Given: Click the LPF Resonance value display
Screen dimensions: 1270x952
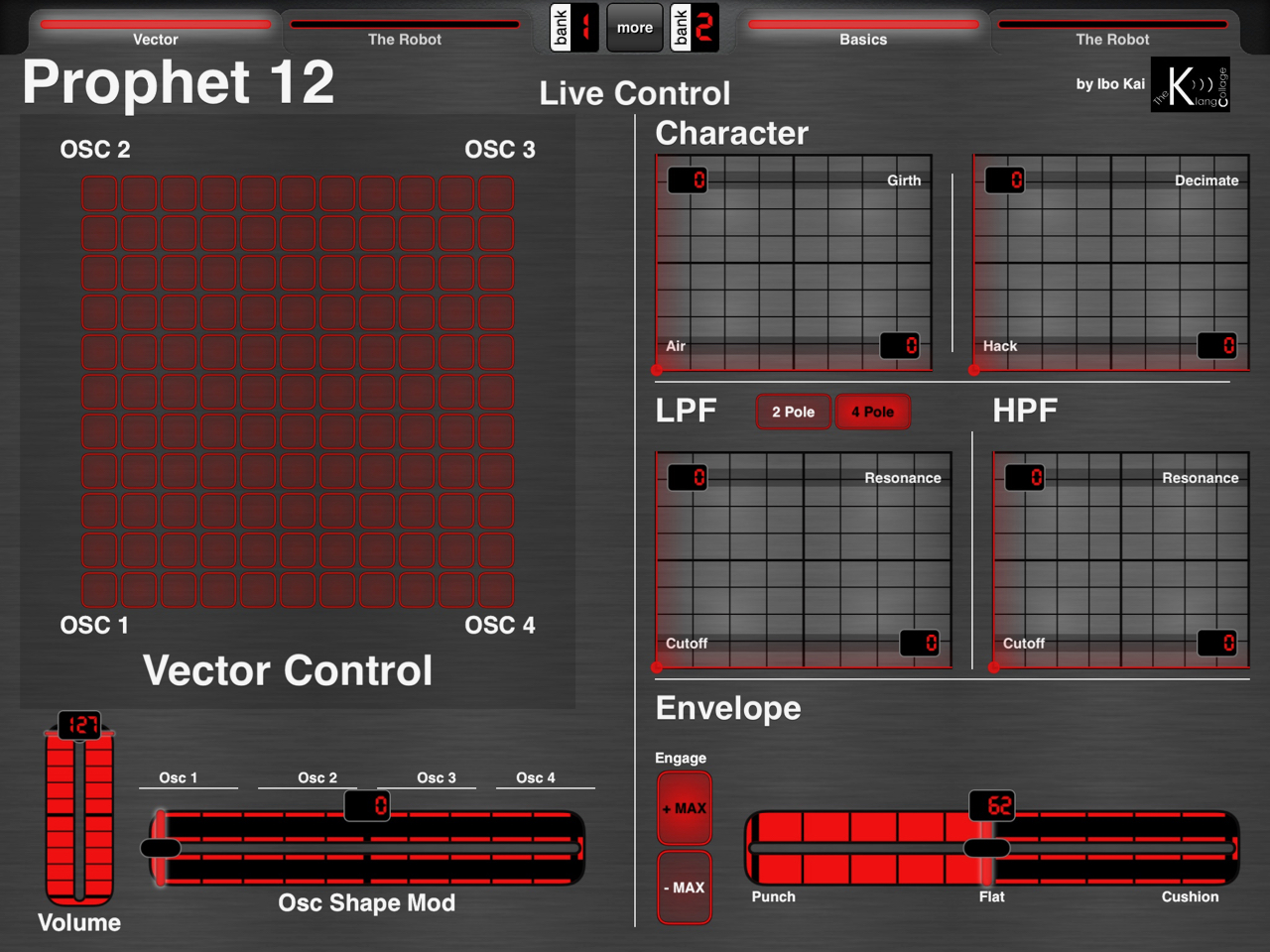Looking at the screenshot, I should pyautogui.click(x=688, y=477).
